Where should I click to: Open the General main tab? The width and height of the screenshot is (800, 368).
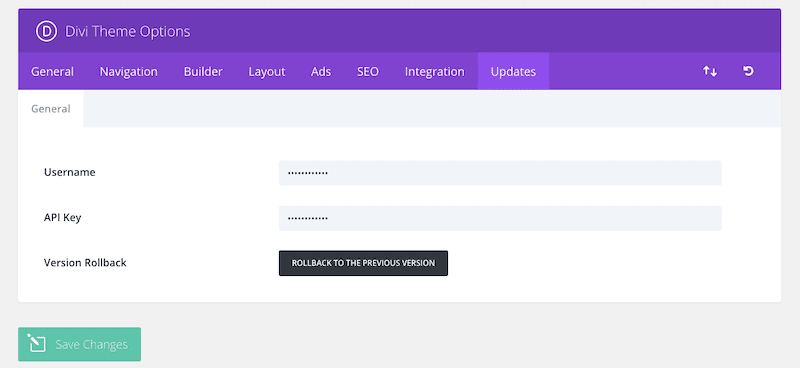pyautogui.click(x=52, y=71)
